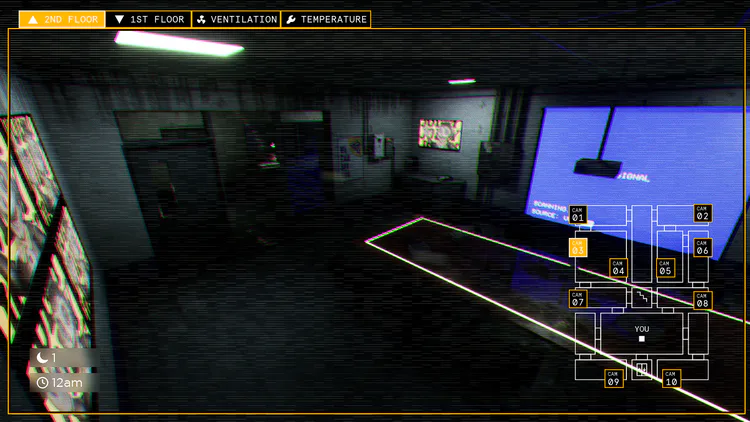
Task: Click the elevator icon at map bottom
Action: 642,369
